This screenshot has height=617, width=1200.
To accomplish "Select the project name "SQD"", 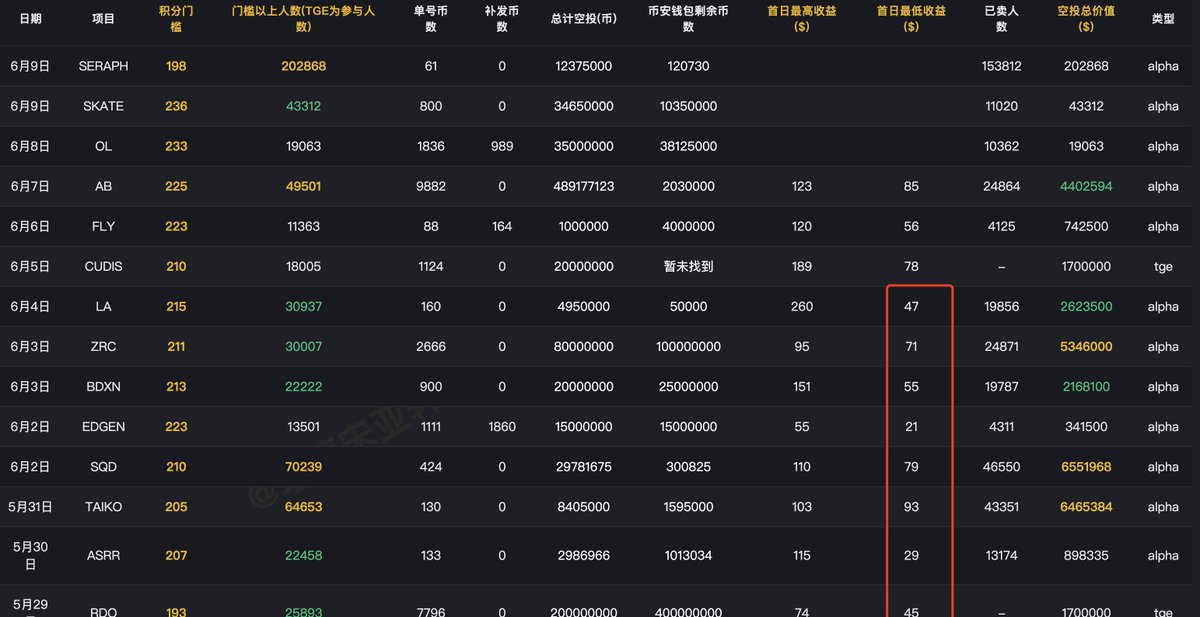I will point(103,466).
